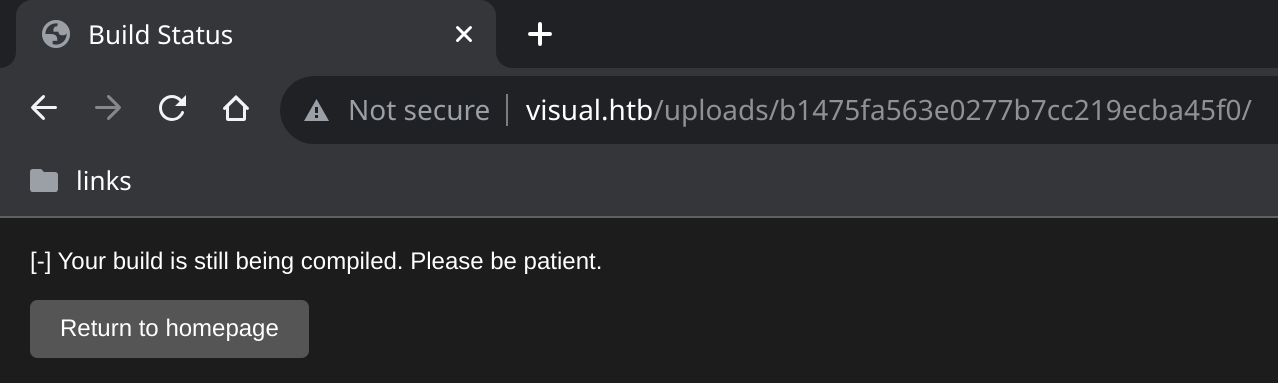The height and width of the screenshot is (383, 1278).
Task: Click the warning triangle site info icon
Action: [x=317, y=110]
